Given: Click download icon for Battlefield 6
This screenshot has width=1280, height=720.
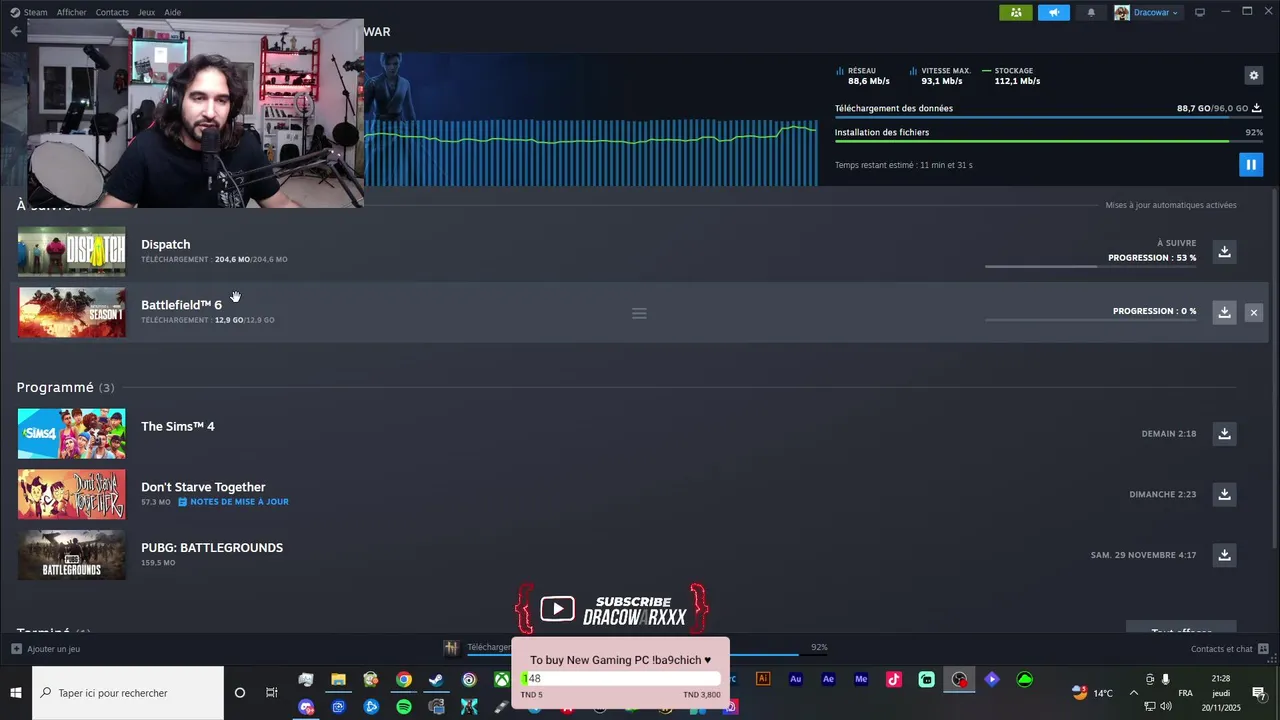Looking at the screenshot, I should [x=1224, y=312].
